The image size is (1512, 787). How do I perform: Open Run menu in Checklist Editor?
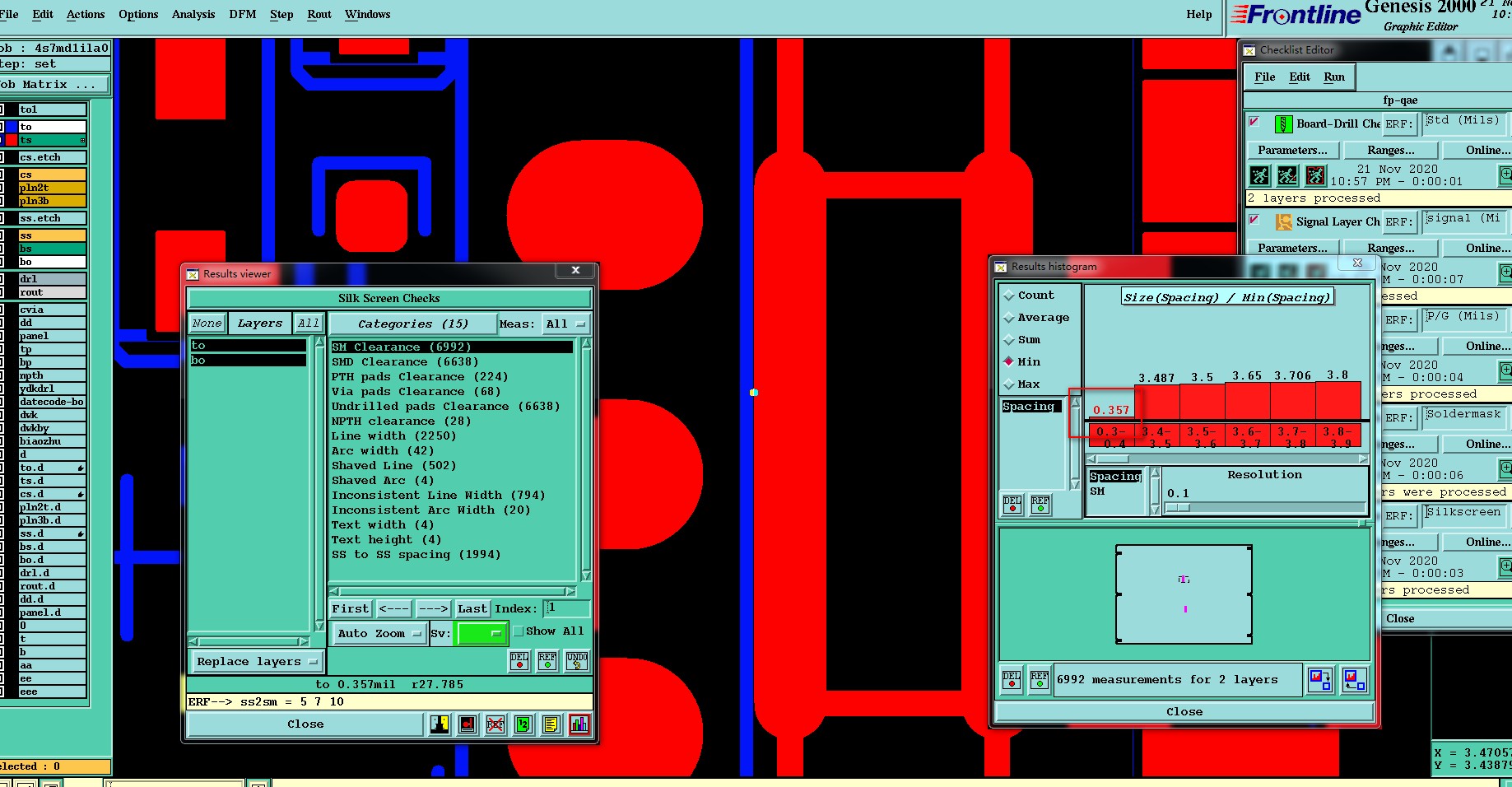pos(1334,77)
